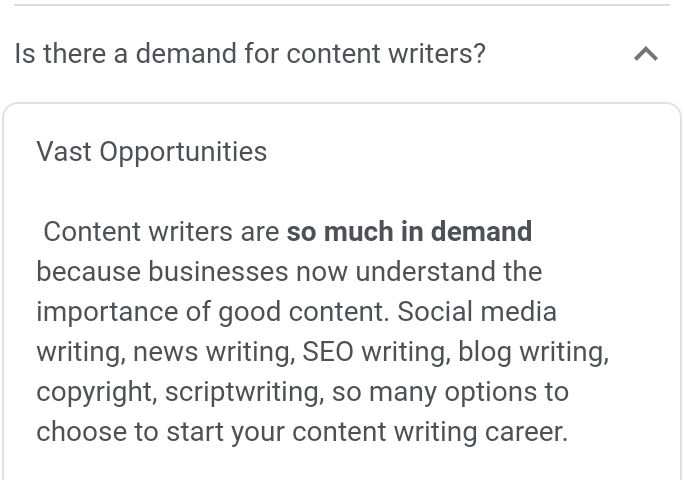The image size is (684, 480).
Task: Collapse the answer with the up chevron
Action: [x=646, y=54]
